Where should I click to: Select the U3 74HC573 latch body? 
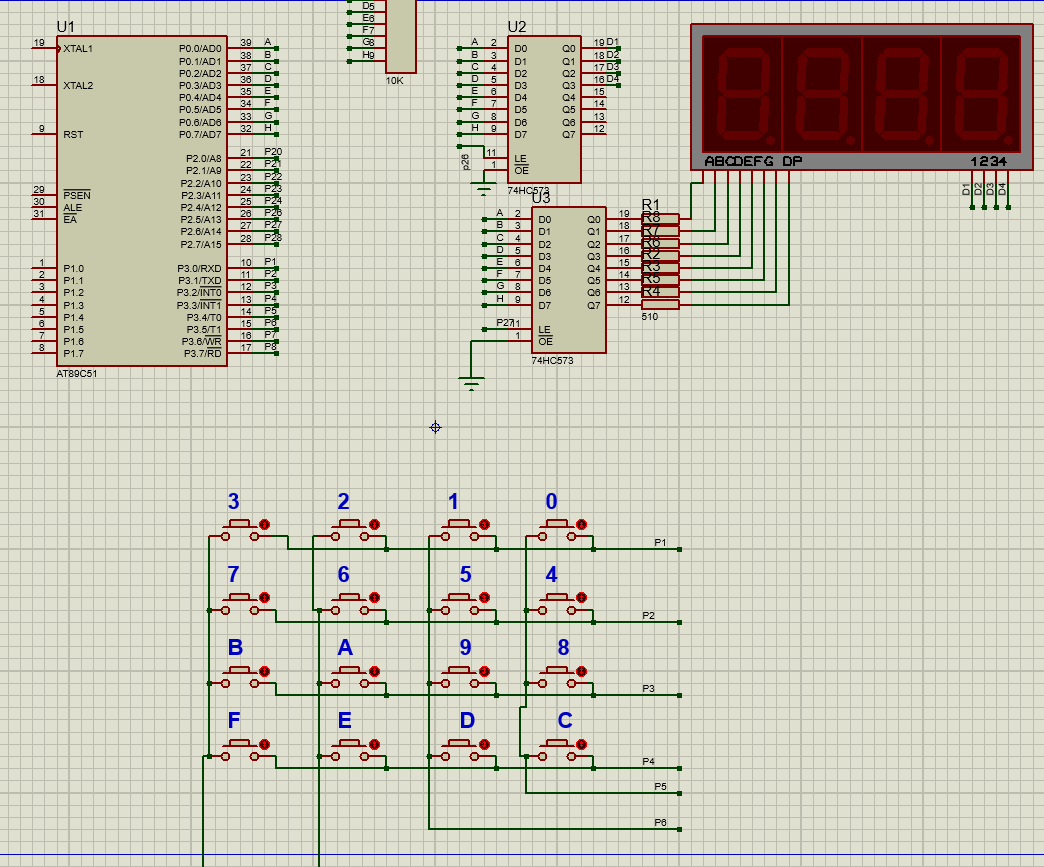569,280
